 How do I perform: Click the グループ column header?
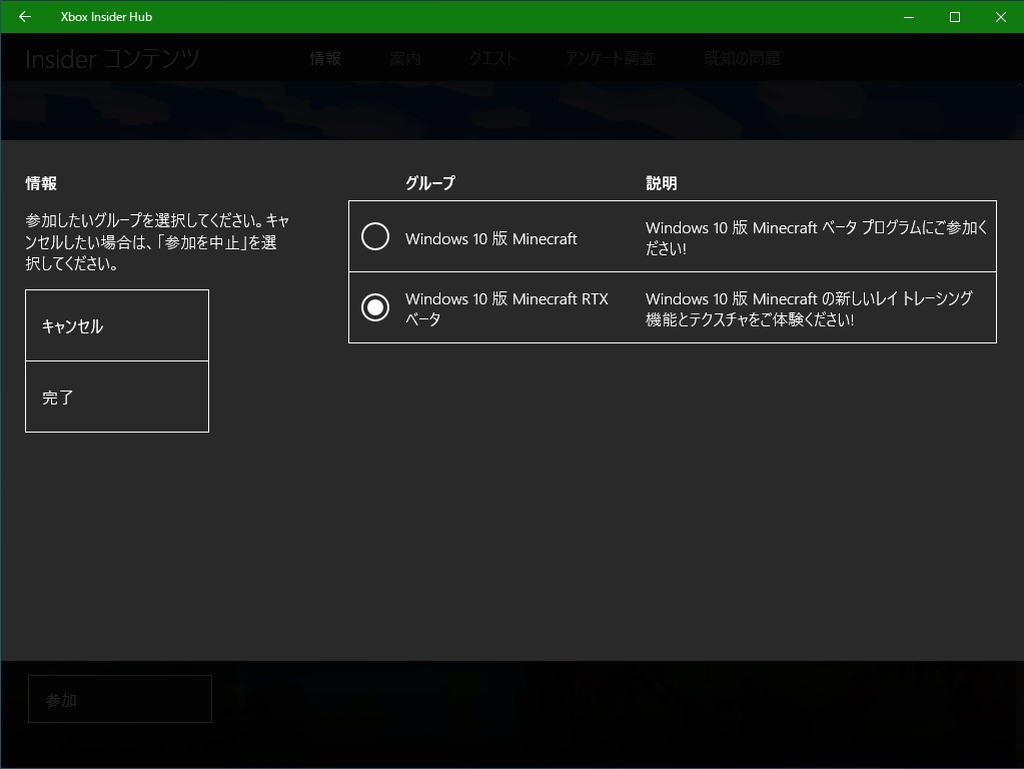pos(430,183)
